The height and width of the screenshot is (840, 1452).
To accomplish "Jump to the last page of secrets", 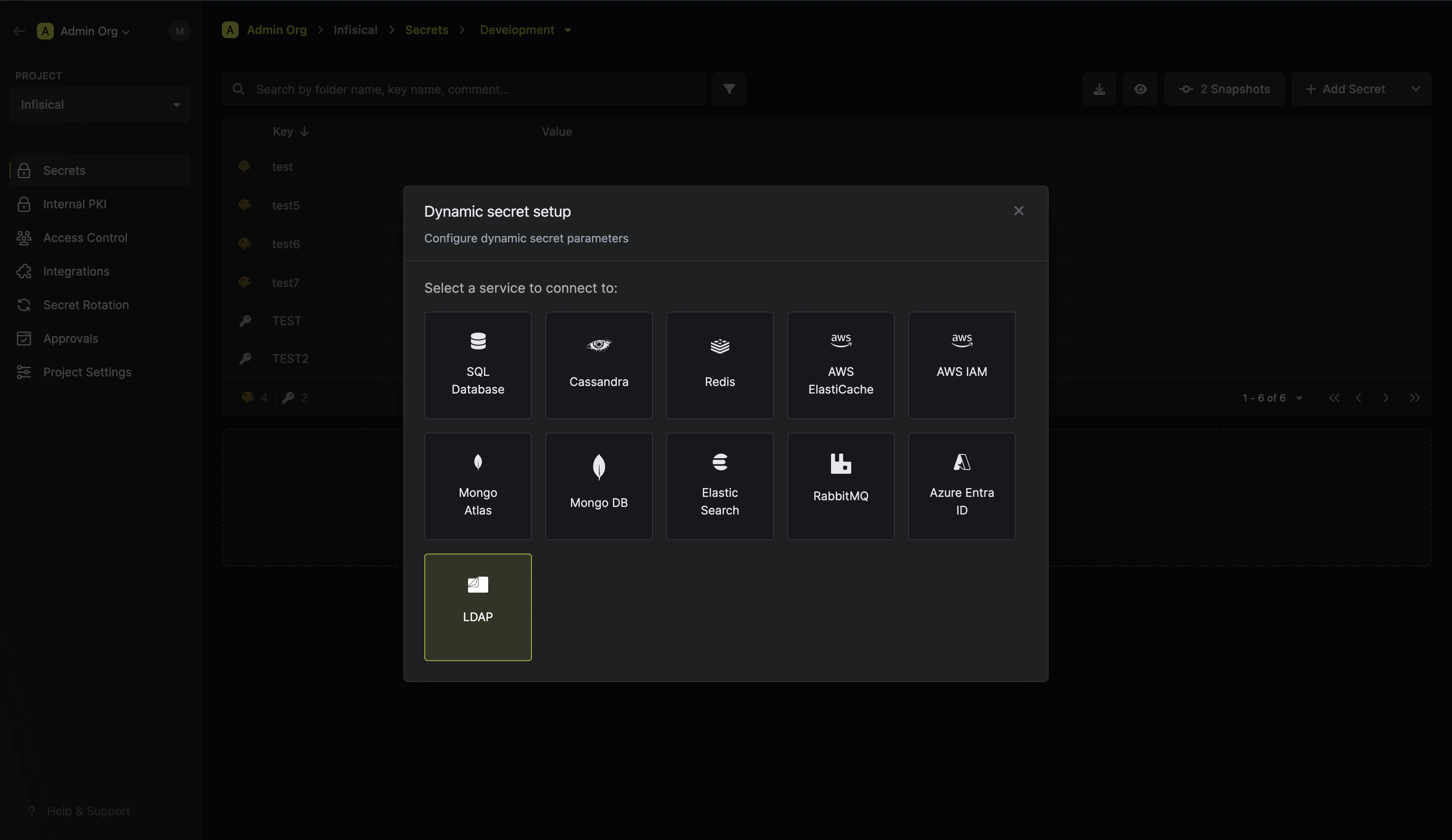I will click(x=1415, y=398).
